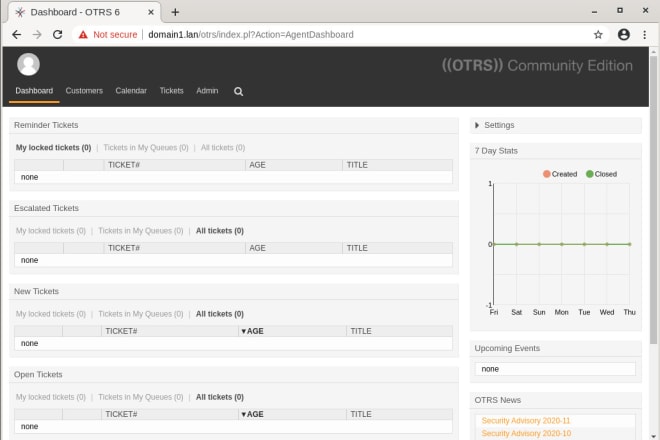The height and width of the screenshot is (440, 660).
Task: Reload the page with refresh icon
Action: 58,35
